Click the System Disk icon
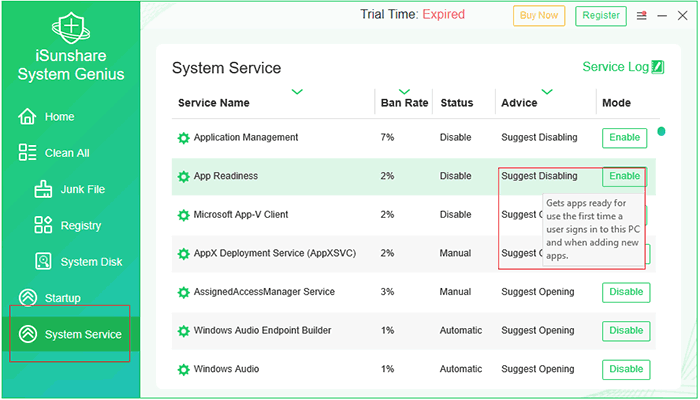The image size is (700, 400). pyautogui.click(x=43, y=262)
